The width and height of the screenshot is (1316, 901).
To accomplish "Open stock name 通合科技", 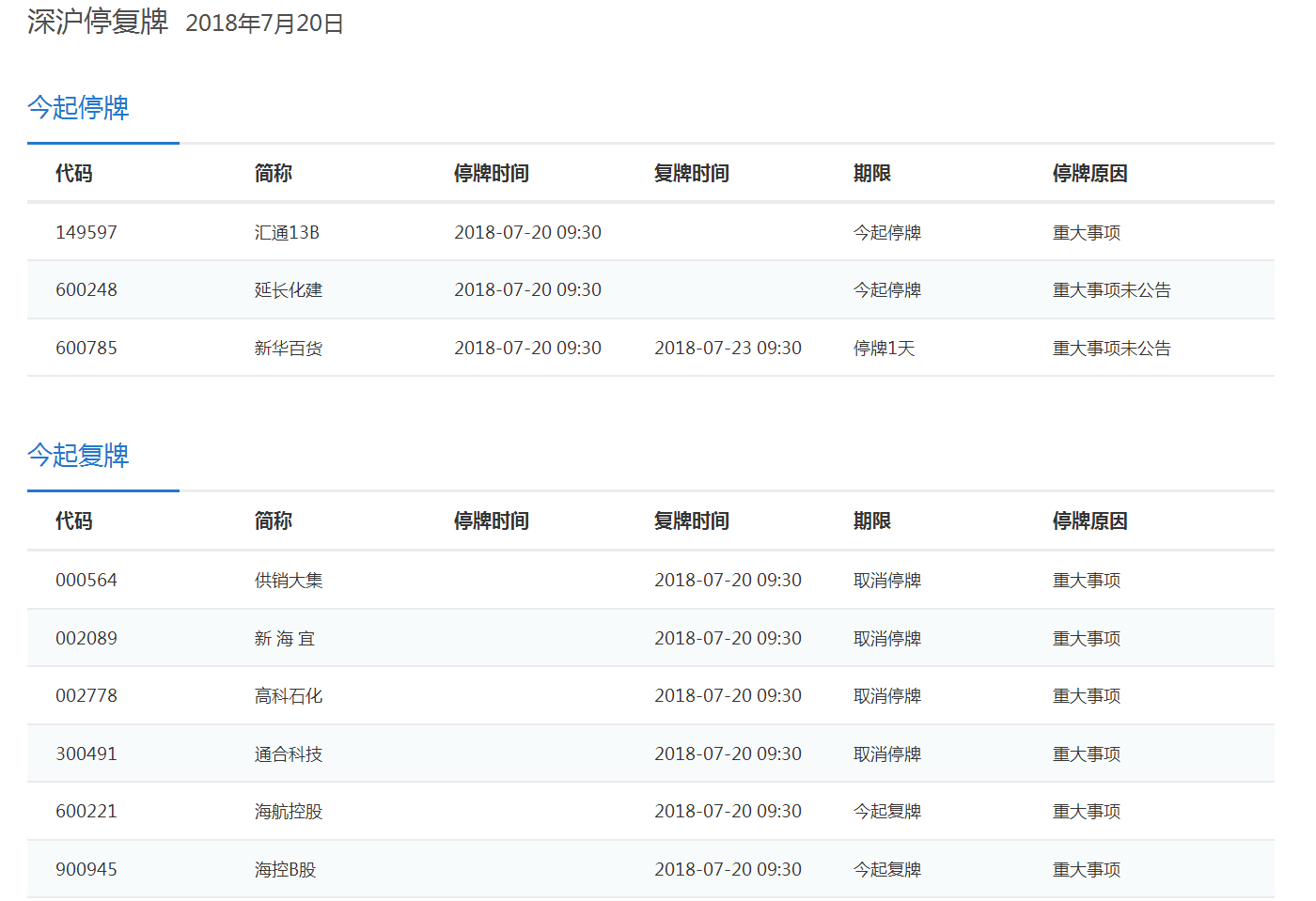I will 288,754.
